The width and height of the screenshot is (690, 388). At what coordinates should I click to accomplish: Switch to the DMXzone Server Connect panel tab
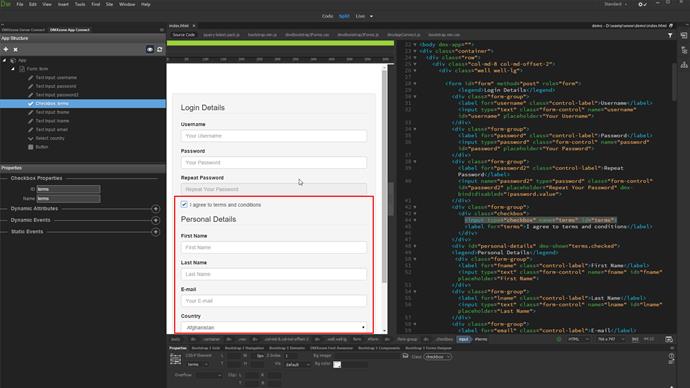[23, 30]
